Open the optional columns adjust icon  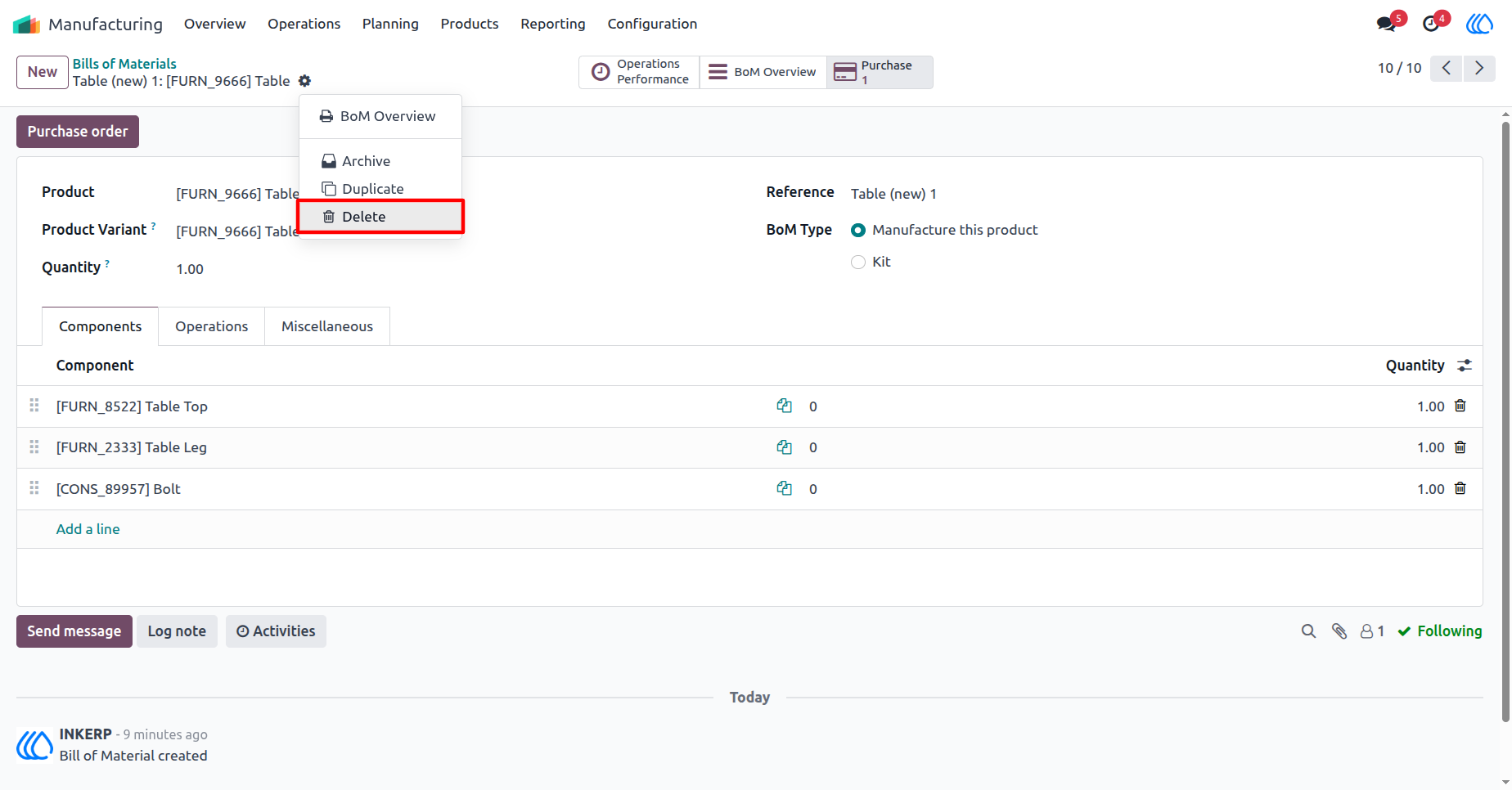pyautogui.click(x=1465, y=366)
